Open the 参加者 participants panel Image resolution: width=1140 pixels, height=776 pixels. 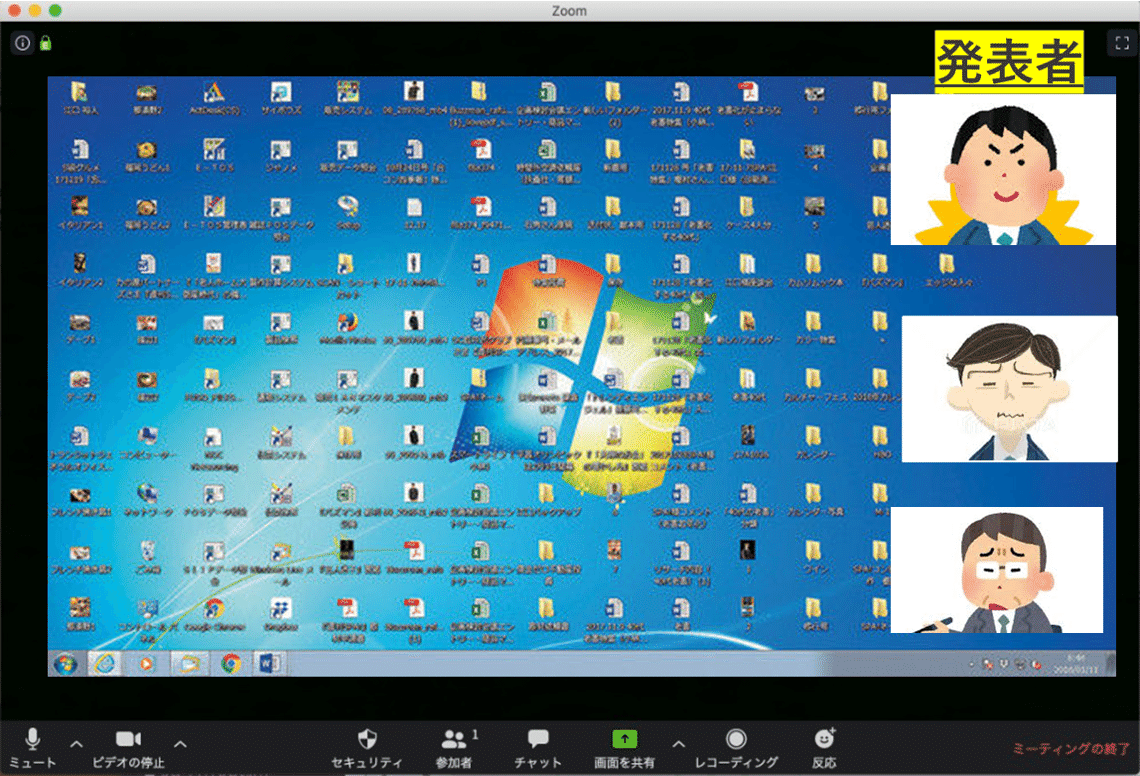point(455,748)
